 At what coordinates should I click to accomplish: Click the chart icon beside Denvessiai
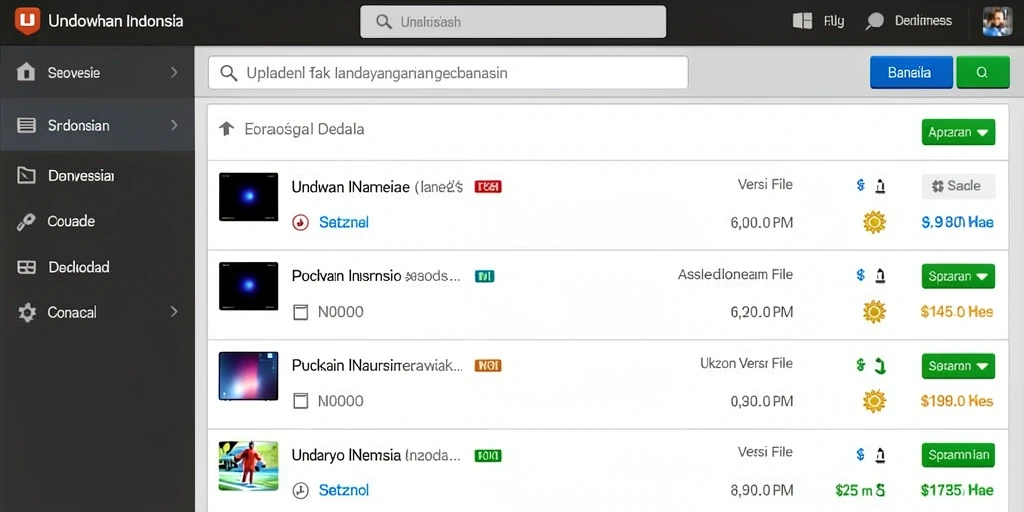[x=26, y=176]
